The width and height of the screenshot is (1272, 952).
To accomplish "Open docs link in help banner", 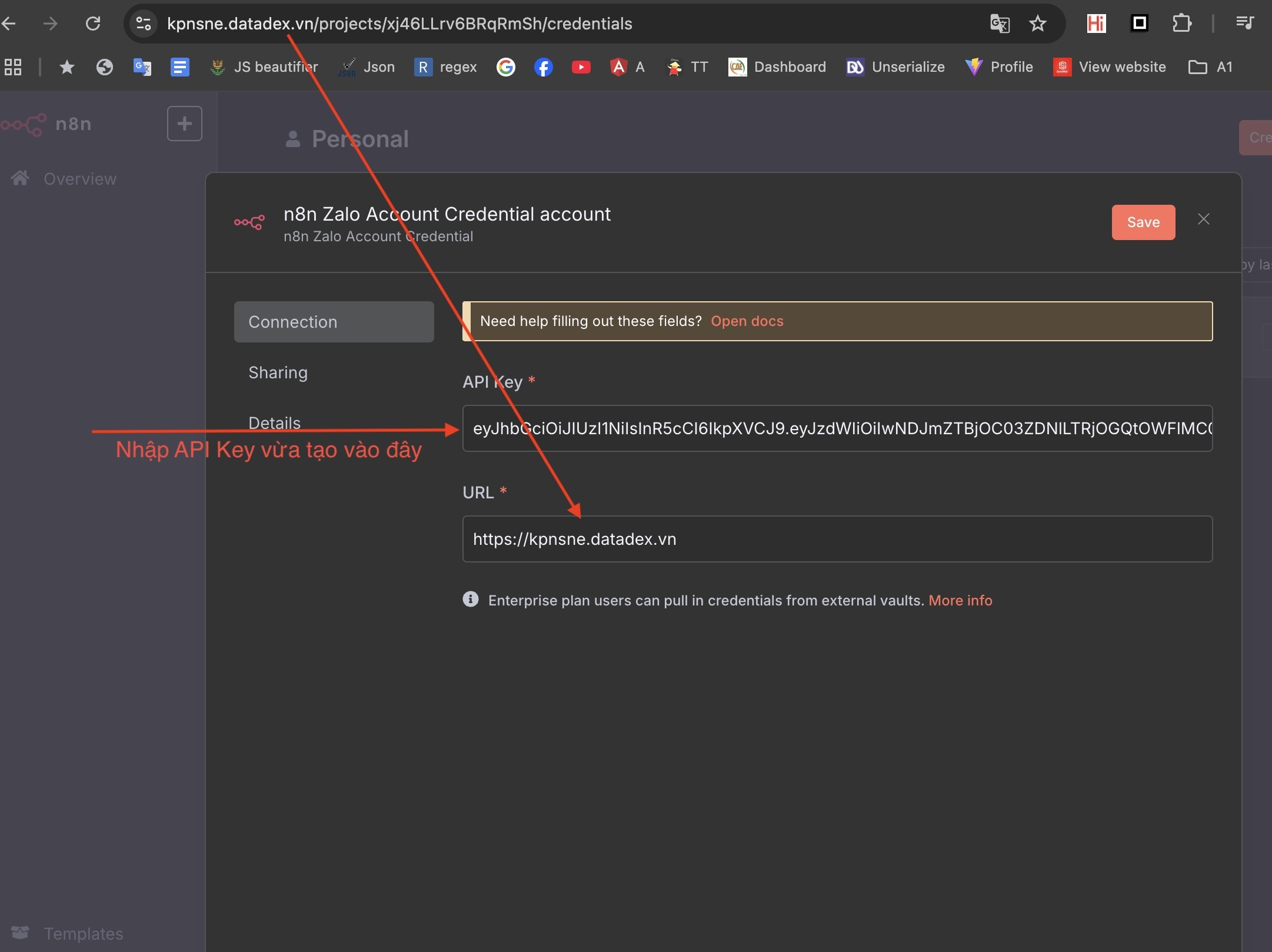I will pos(747,321).
